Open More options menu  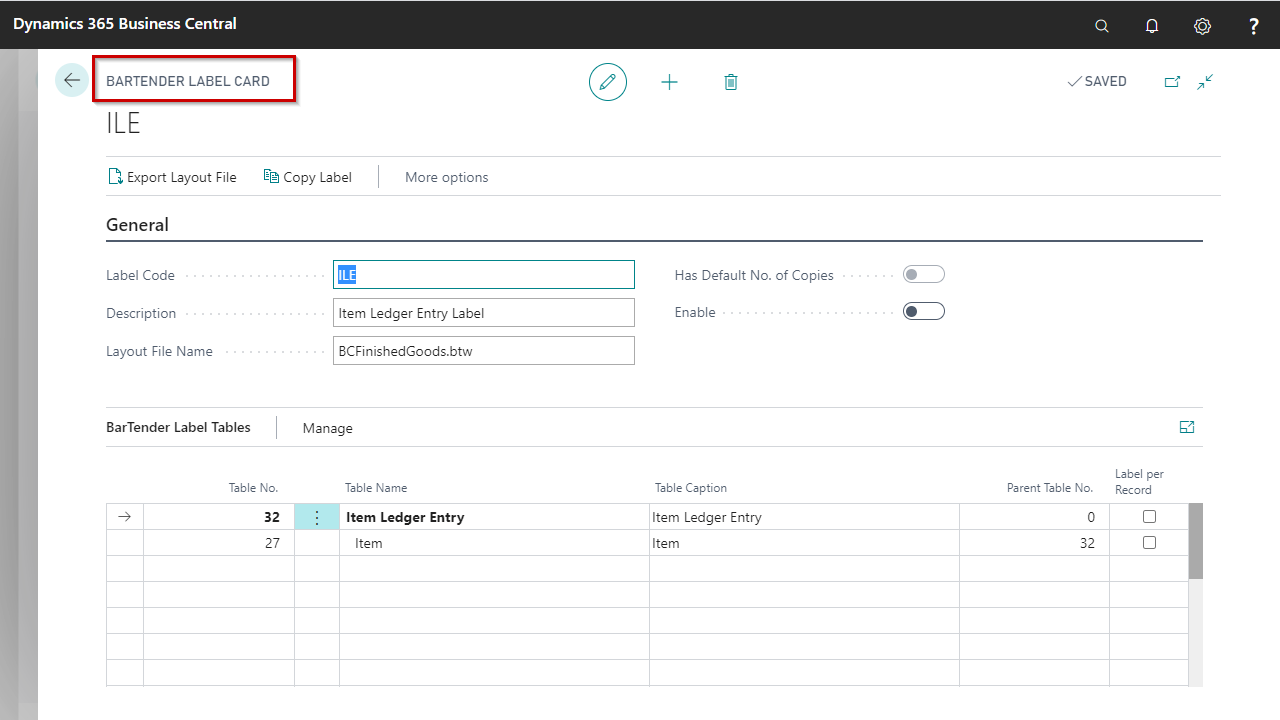click(447, 177)
